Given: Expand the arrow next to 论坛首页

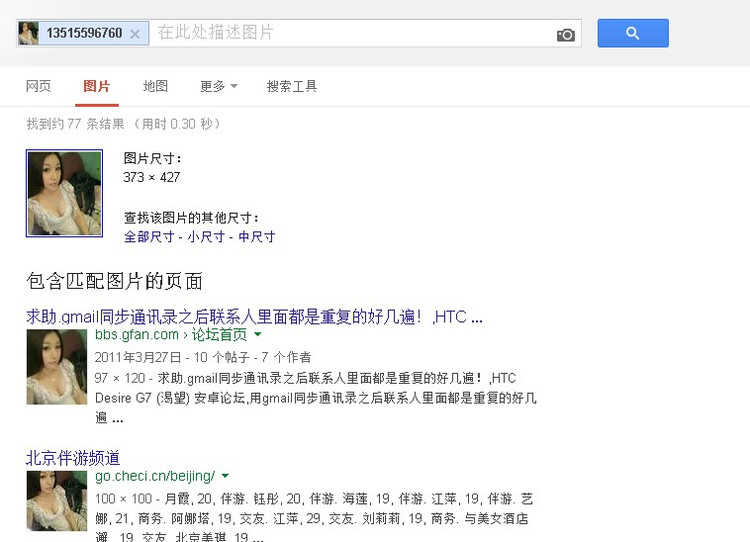Looking at the screenshot, I should point(257,335).
